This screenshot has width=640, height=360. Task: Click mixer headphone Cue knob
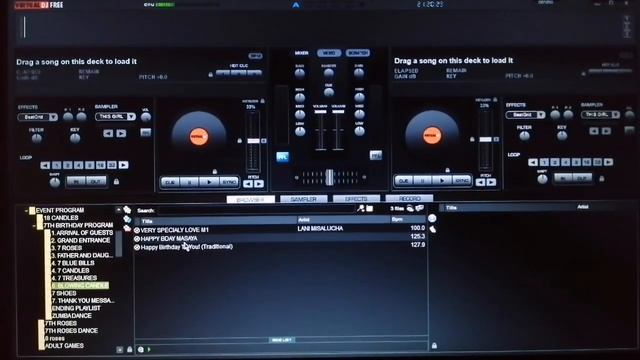329,92
